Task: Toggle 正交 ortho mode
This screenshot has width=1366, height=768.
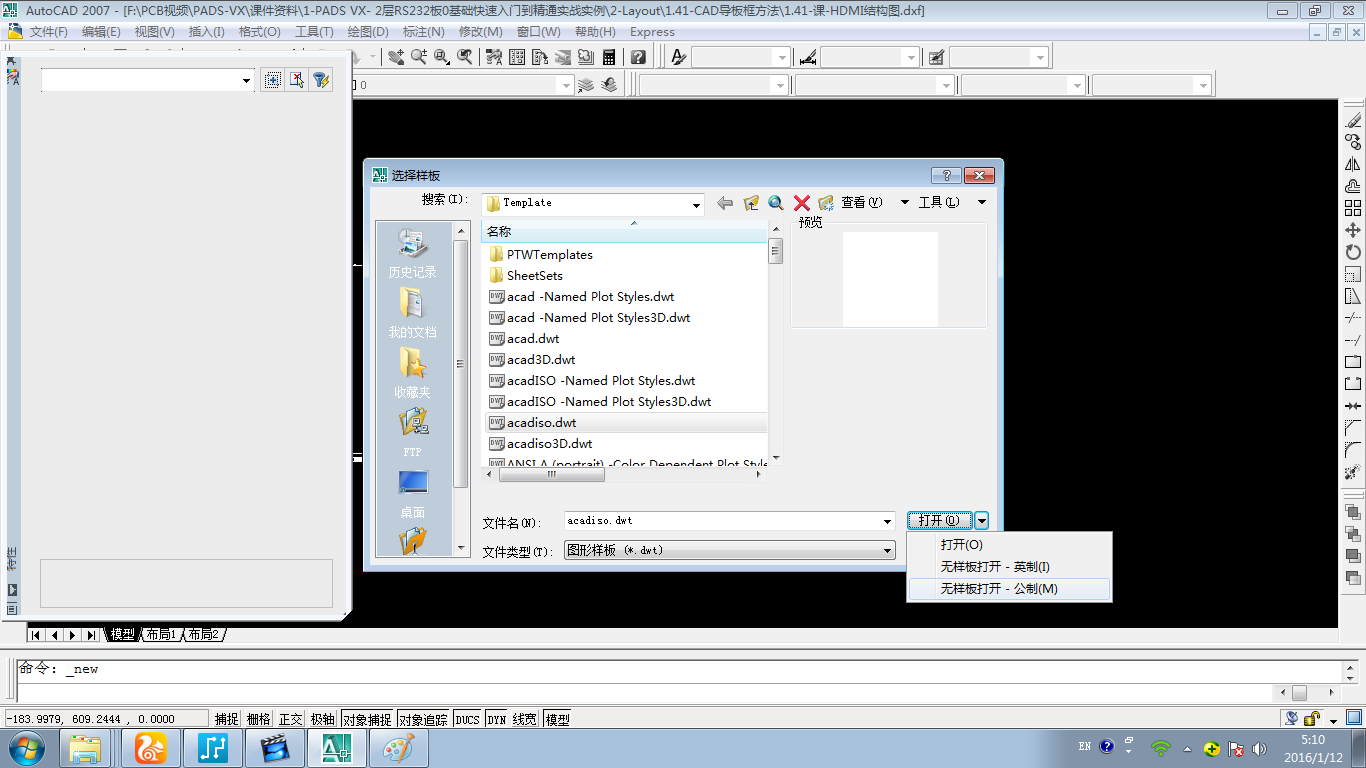Action: pos(290,719)
